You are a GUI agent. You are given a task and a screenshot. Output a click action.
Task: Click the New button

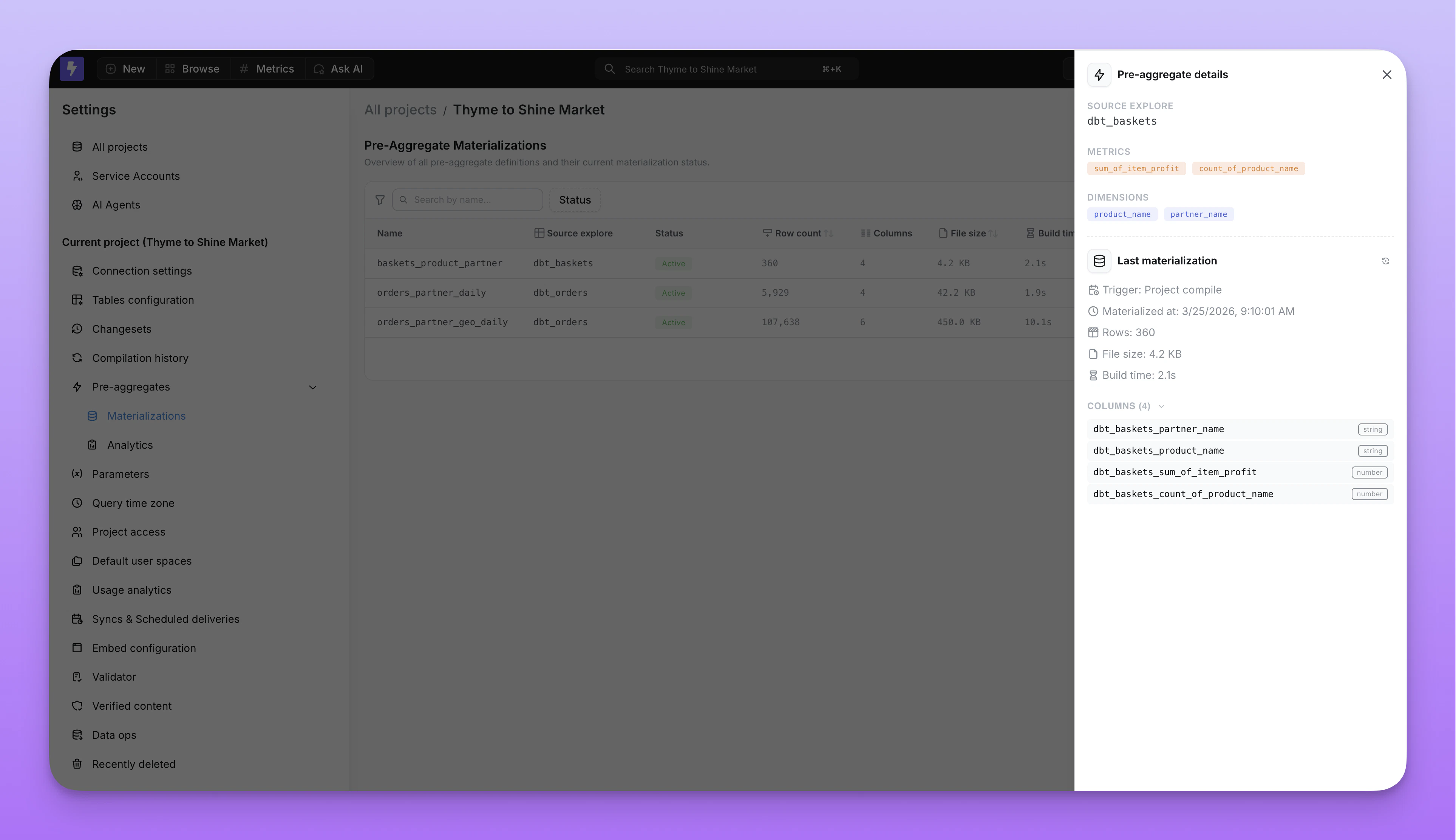click(x=127, y=69)
